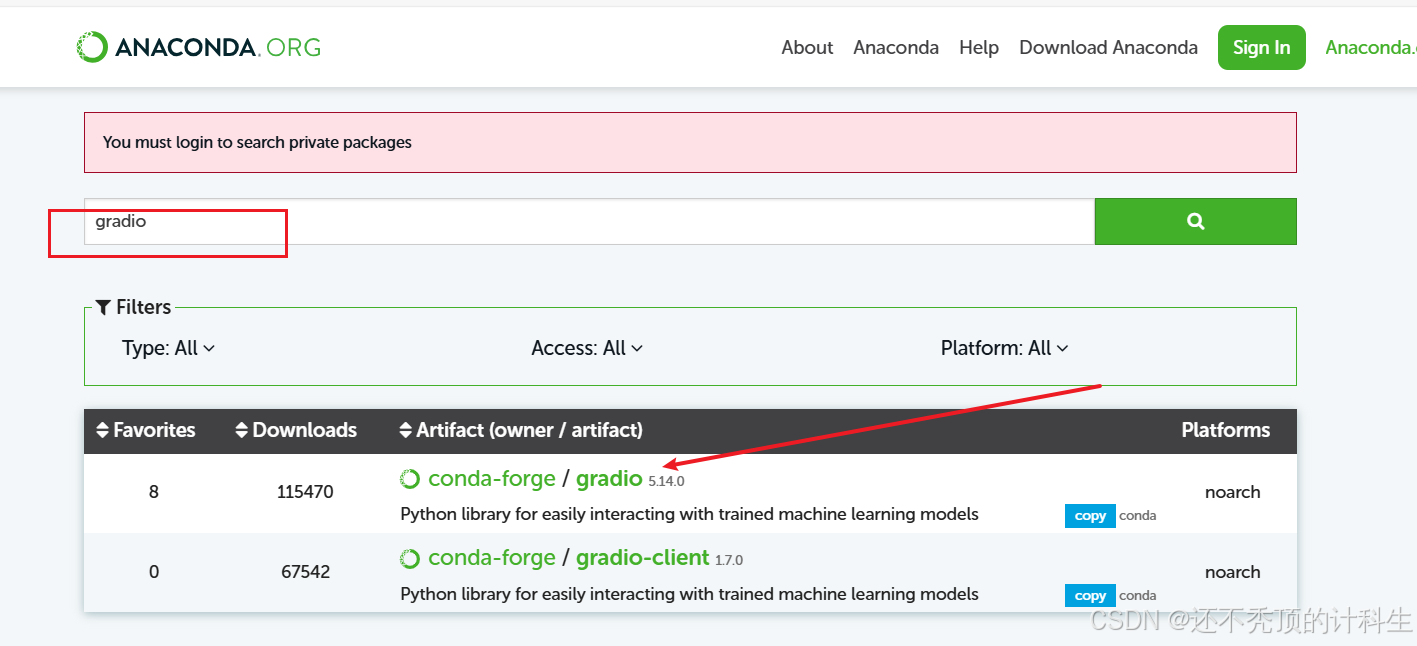Viewport: 1417px width, 646px height.
Task: Expand the Platform: All dropdown
Action: [1004, 348]
